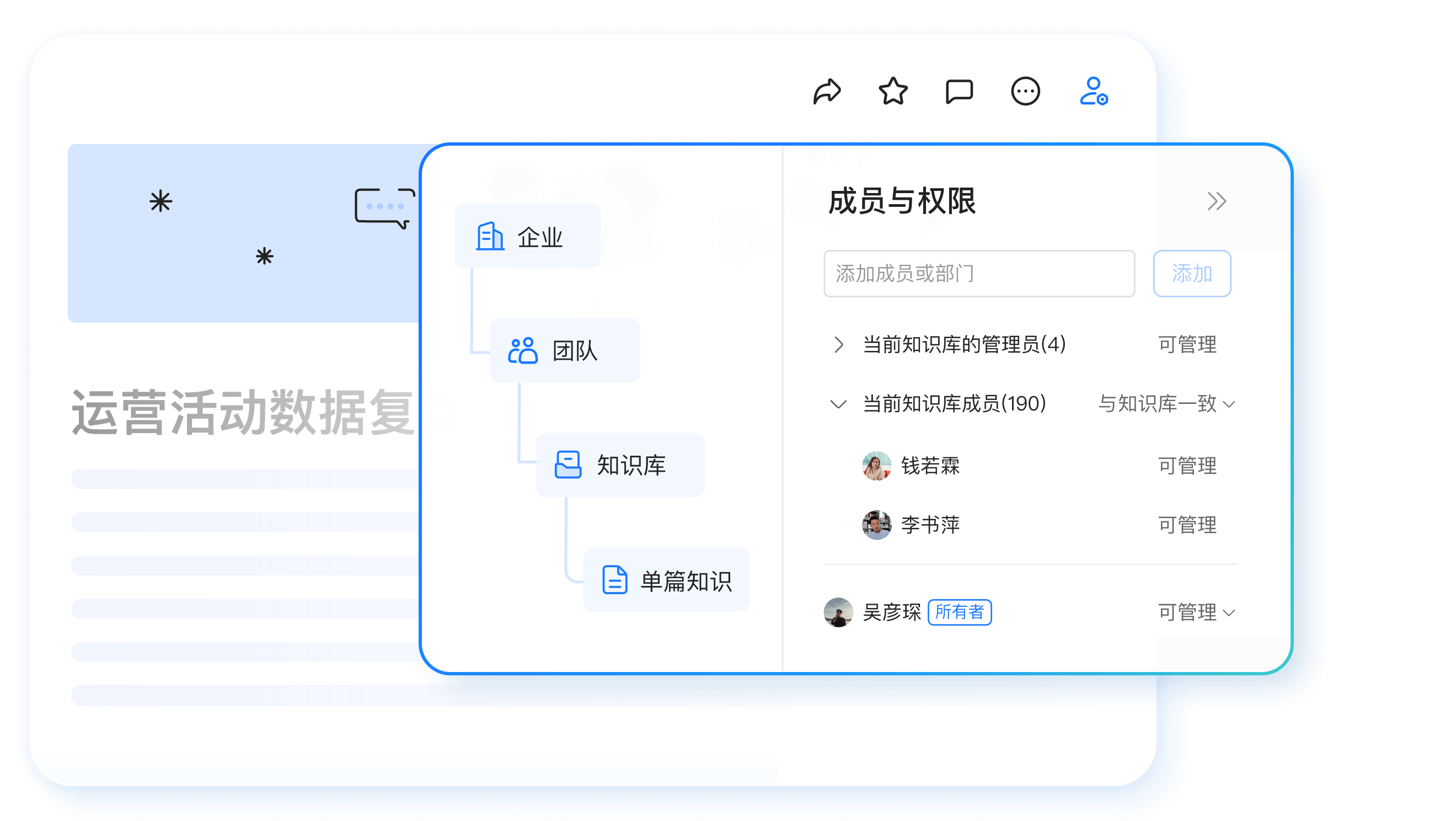
Task: Click the more options ellipsis icon
Action: (x=1026, y=91)
